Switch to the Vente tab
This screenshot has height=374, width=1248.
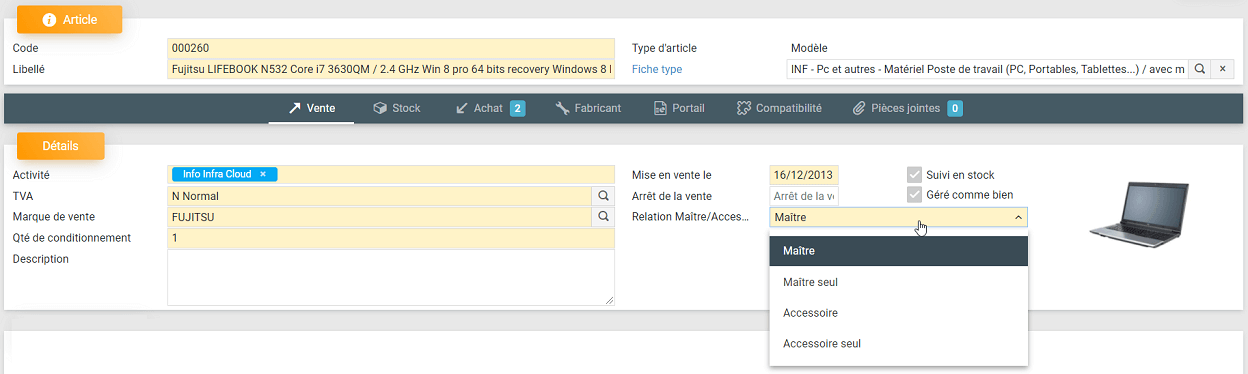[311, 108]
